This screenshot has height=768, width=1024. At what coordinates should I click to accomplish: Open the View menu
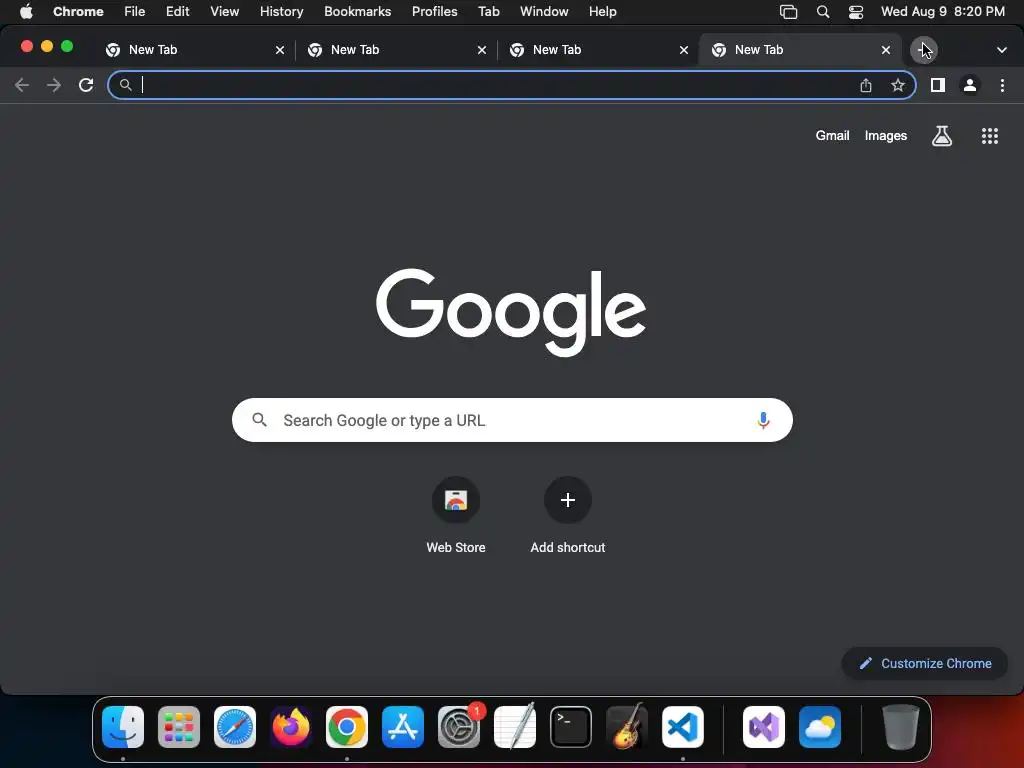[225, 12]
